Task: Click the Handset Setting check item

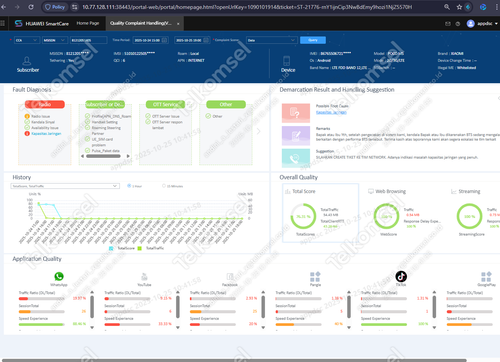Action: (101, 122)
